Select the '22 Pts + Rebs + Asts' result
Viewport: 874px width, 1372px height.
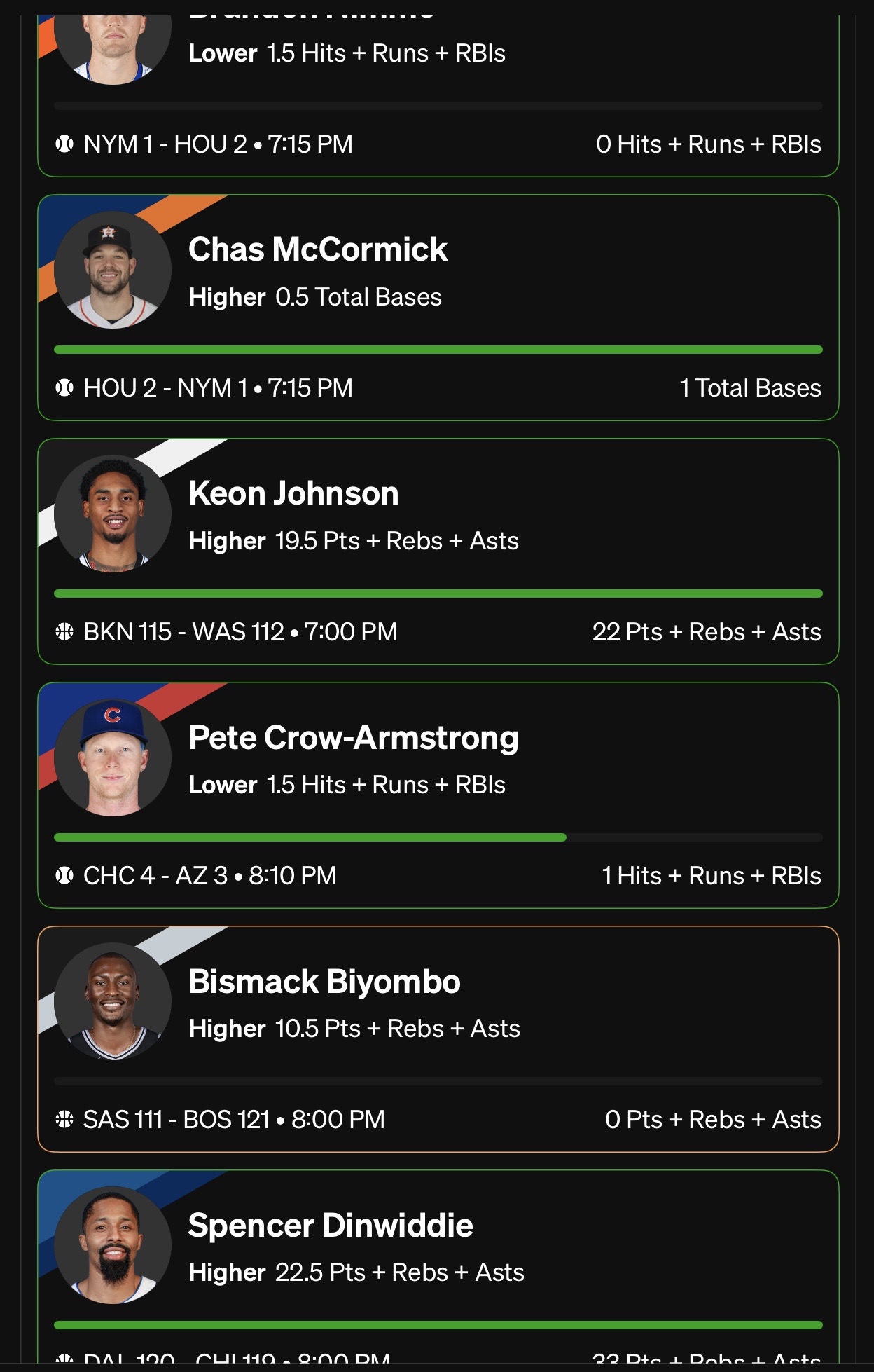(707, 632)
